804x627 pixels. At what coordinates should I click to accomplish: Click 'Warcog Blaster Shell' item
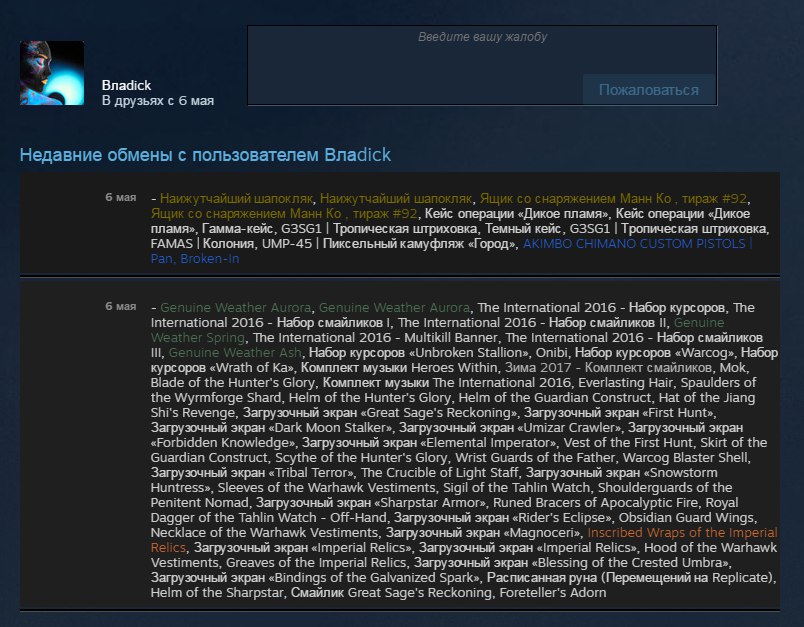click(686, 457)
